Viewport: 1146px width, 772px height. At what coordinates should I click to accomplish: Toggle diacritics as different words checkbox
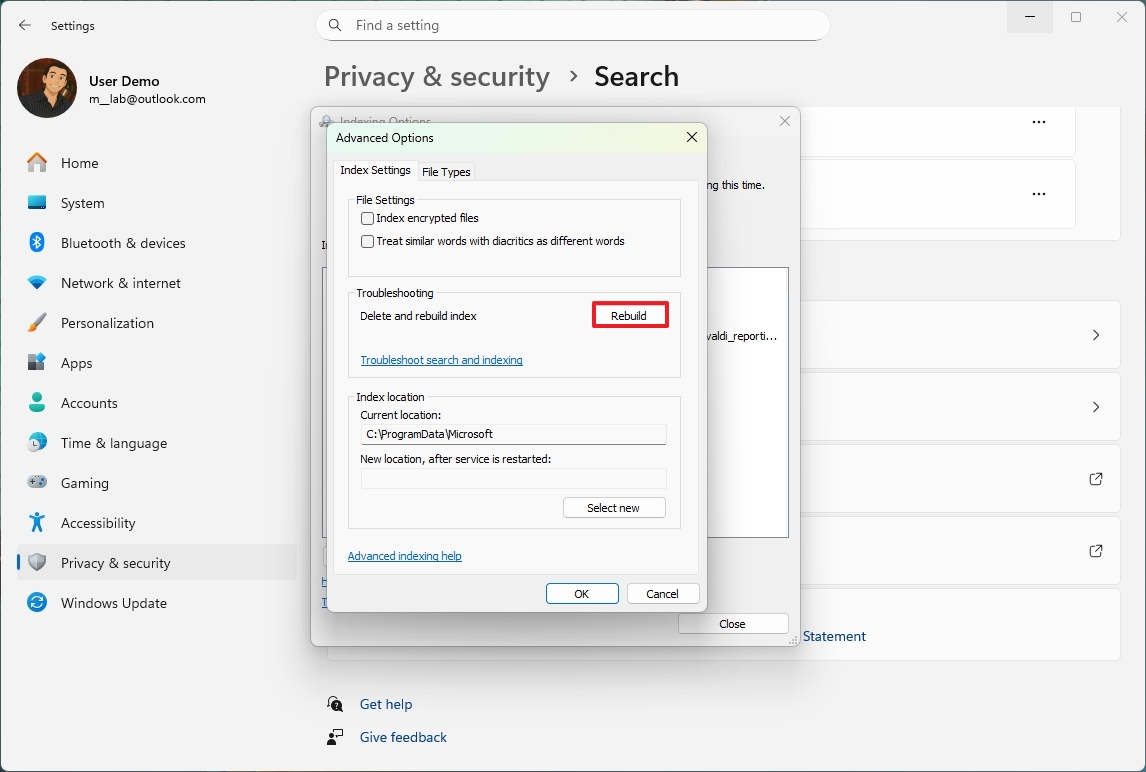point(368,241)
